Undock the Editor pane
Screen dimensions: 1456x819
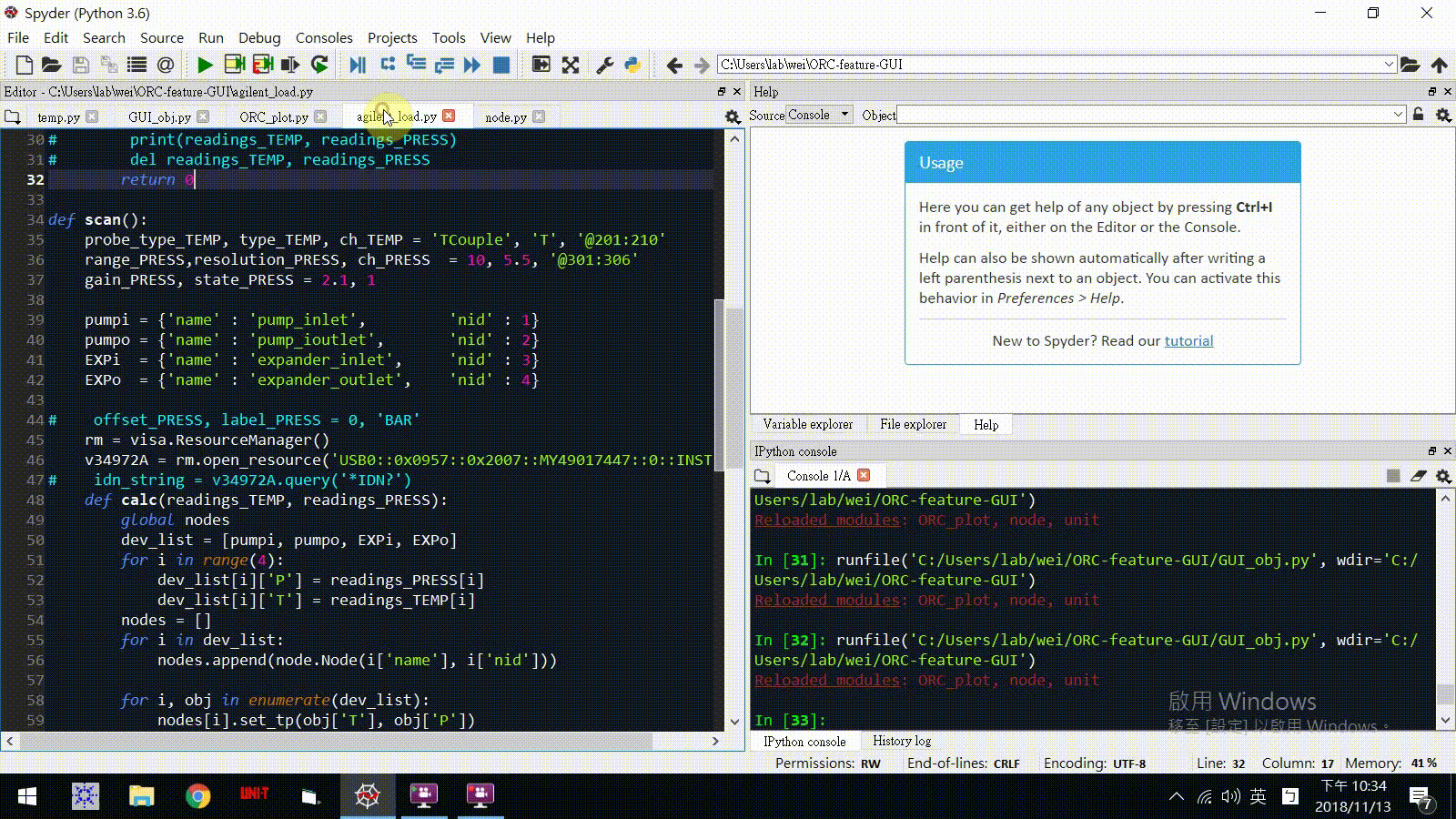pos(722,92)
